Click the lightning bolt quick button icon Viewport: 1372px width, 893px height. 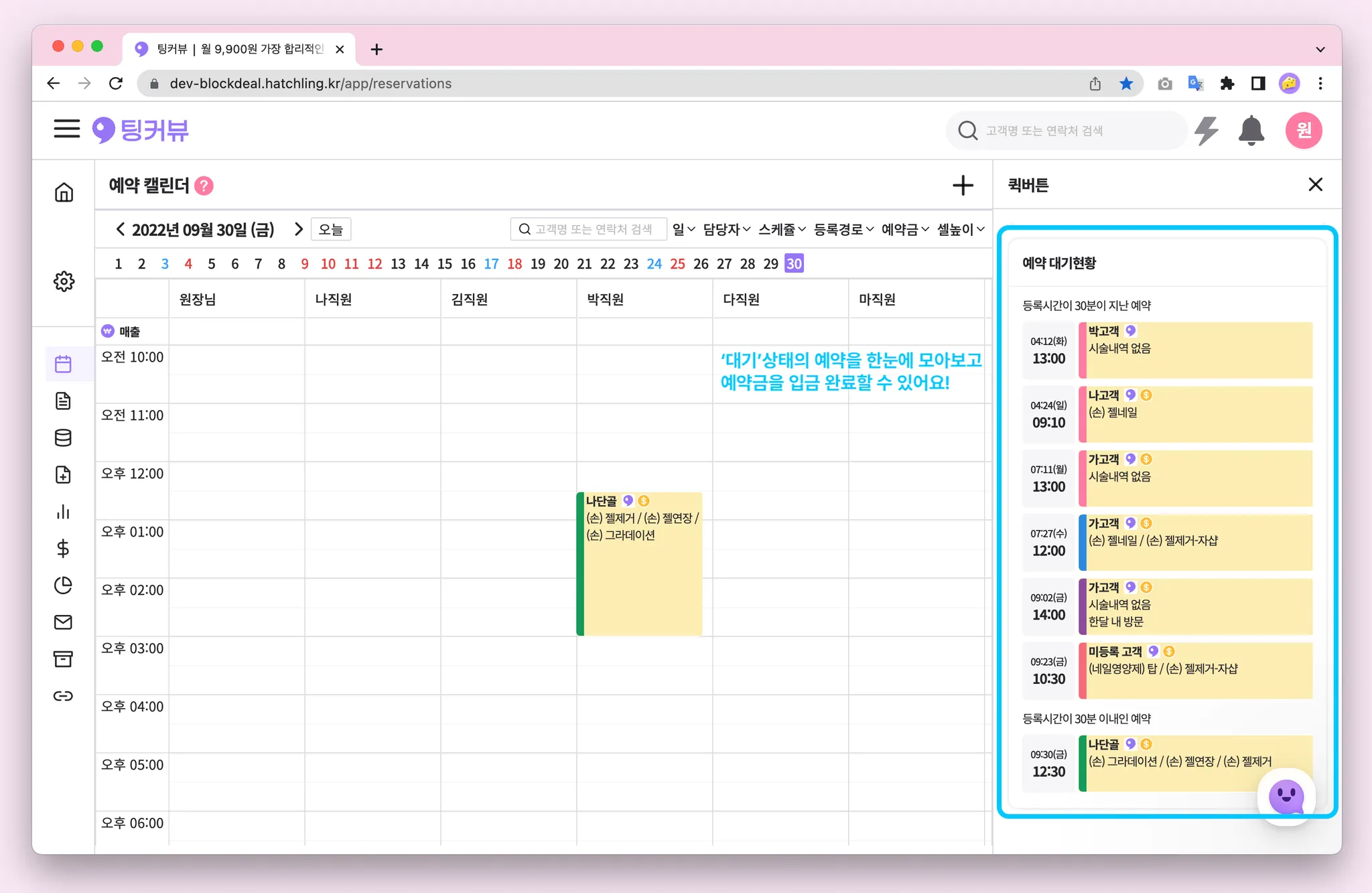[1207, 131]
